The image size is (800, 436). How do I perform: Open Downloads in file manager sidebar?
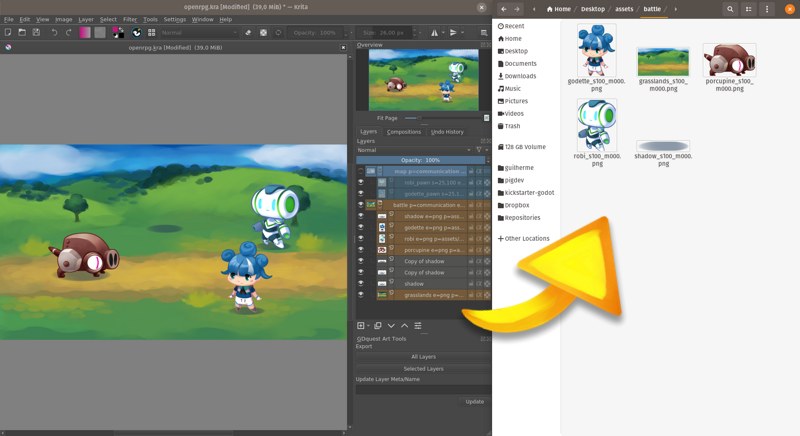click(x=517, y=76)
